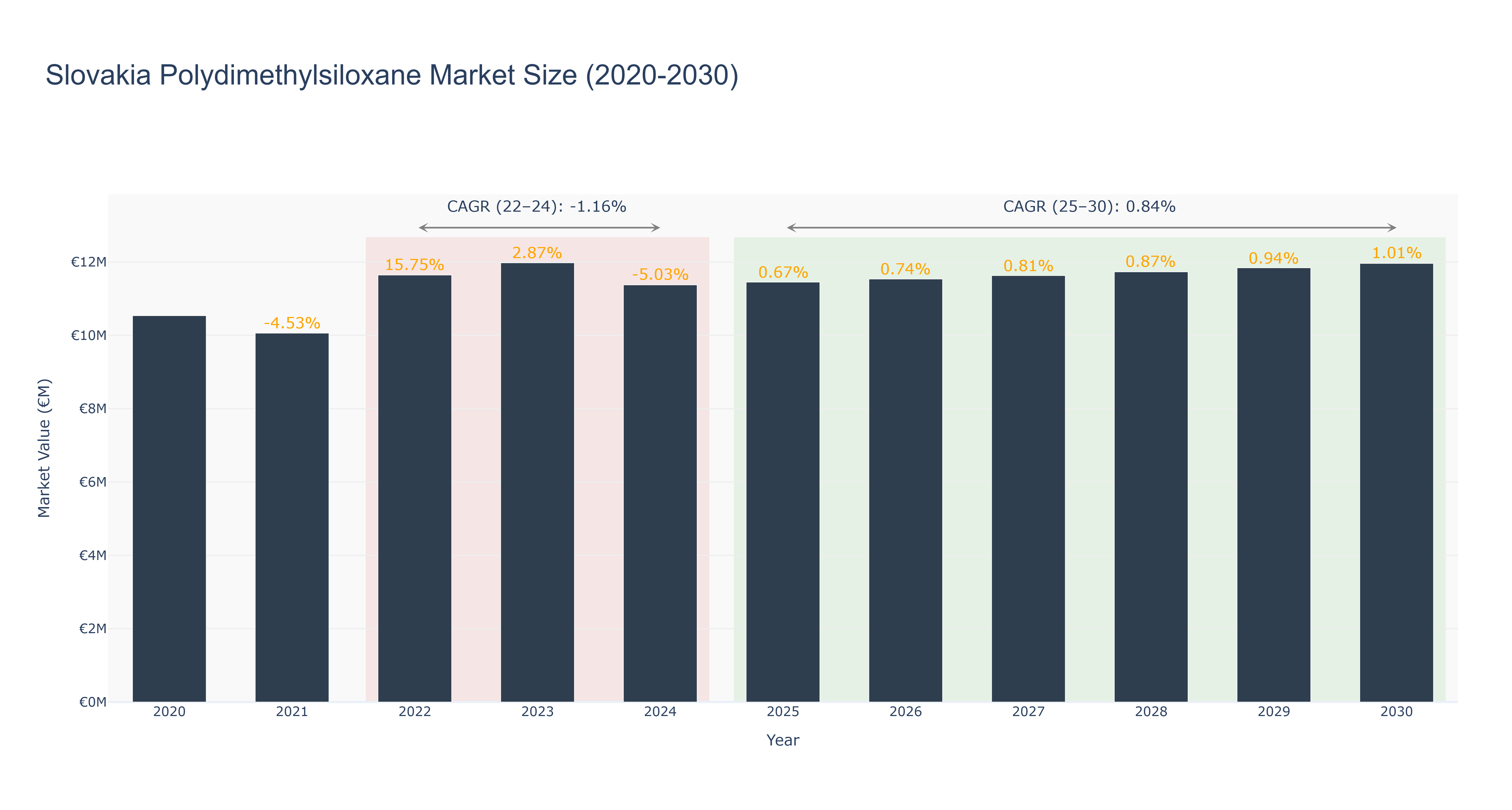Select the 2027 bar
The image size is (1512, 810).
coord(1028,489)
